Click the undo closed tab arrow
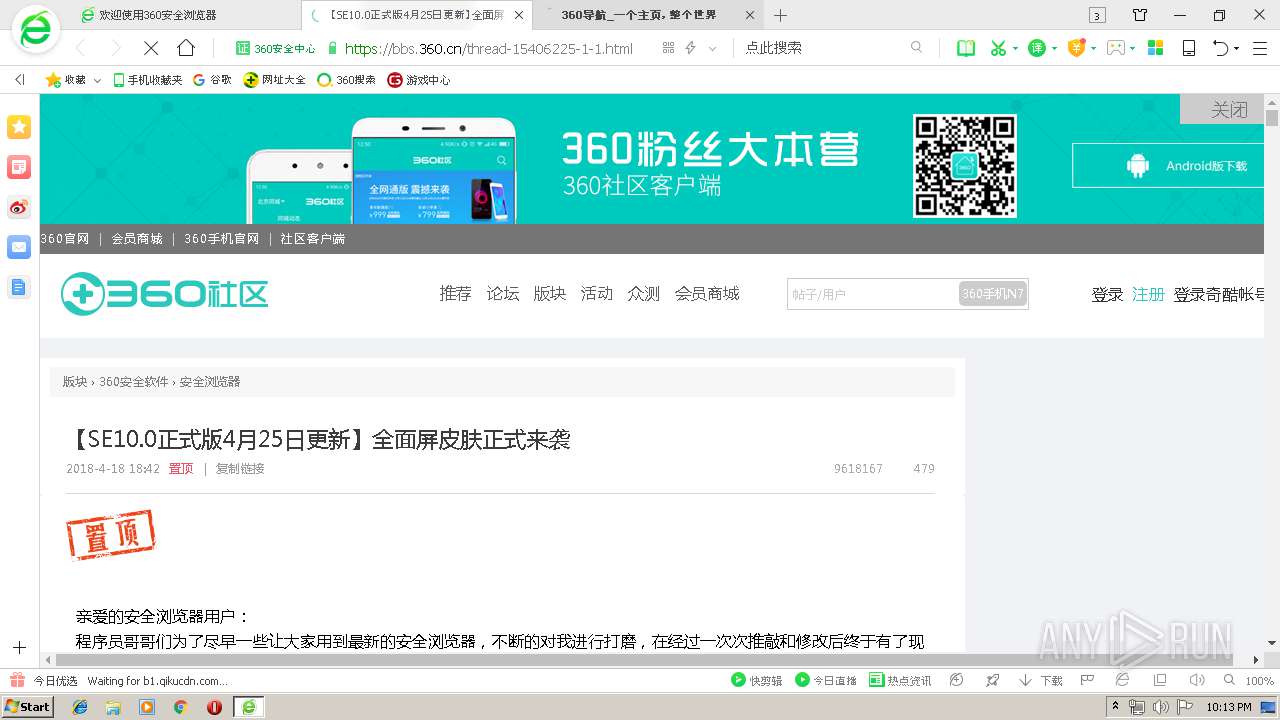This screenshot has width=1280, height=720. coord(1221,48)
